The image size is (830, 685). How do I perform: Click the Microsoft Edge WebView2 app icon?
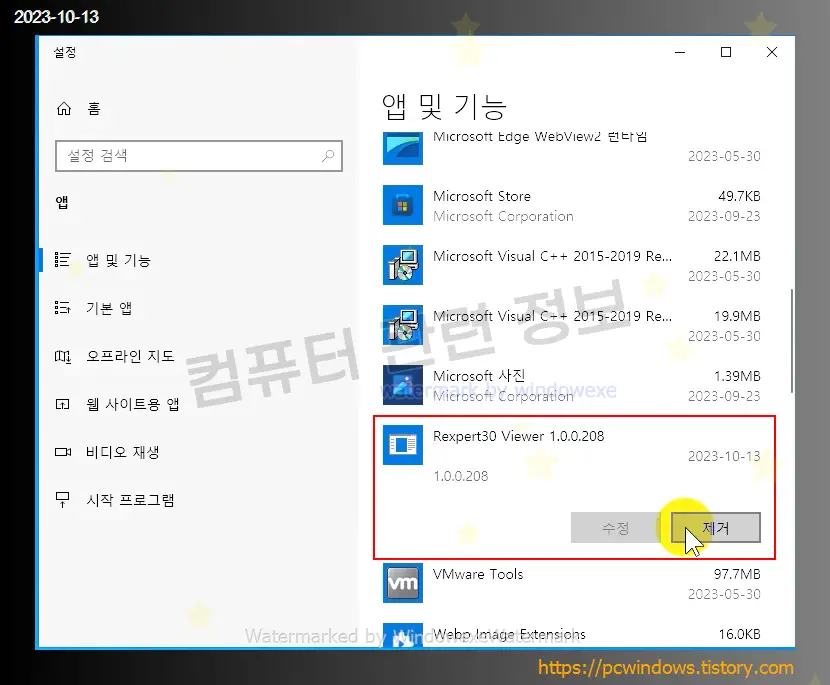click(403, 148)
